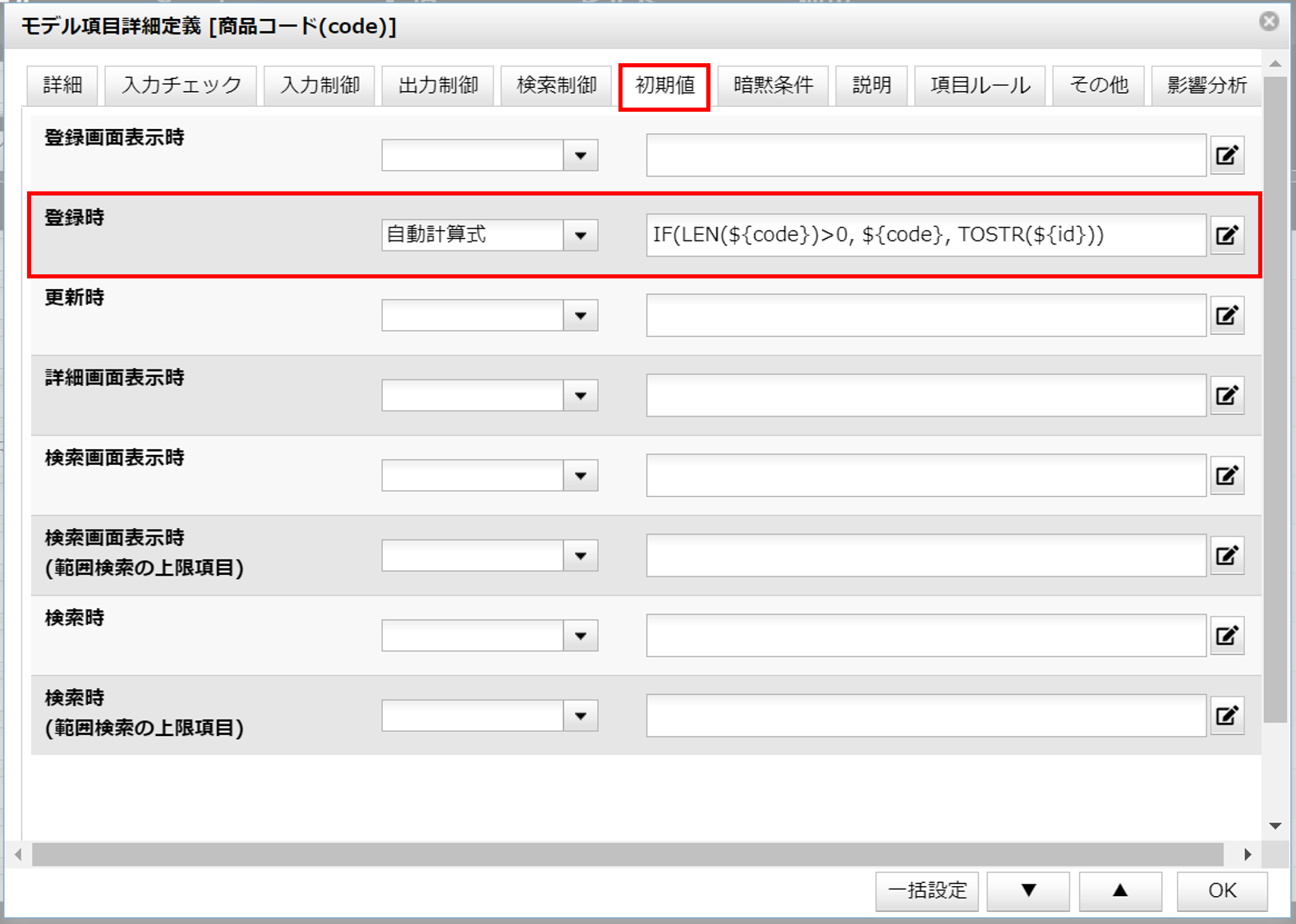The height and width of the screenshot is (924, 1296).
Task: Expand the 詳細画面表示時 type dropdown
Action: [x=581, y=396]
